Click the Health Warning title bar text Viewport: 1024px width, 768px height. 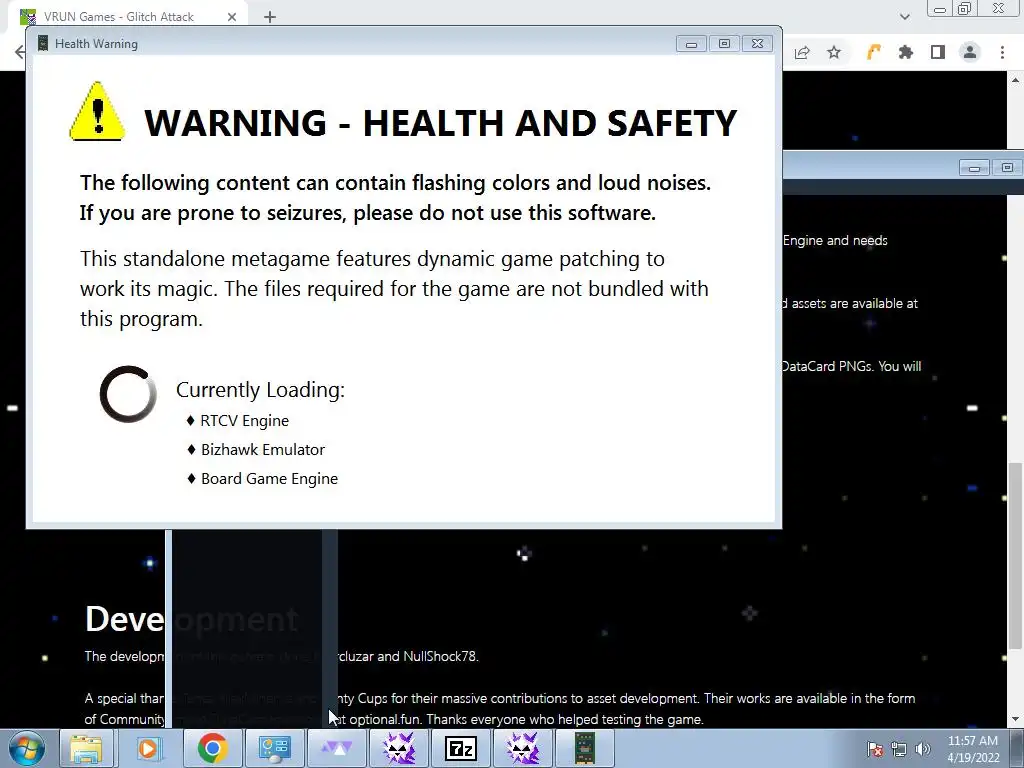point(97,44)
